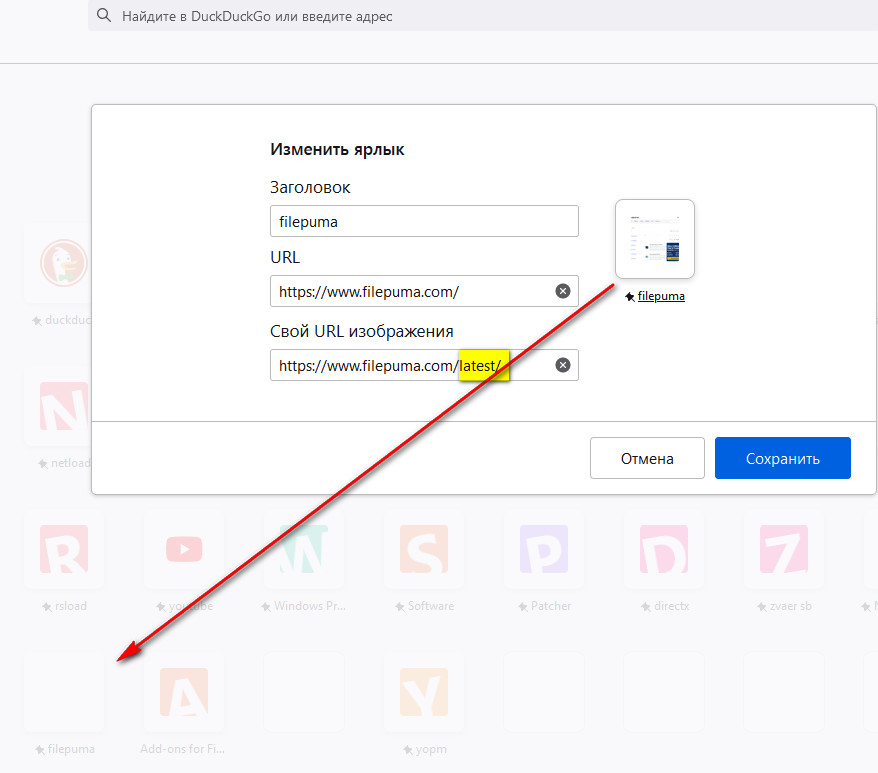
Task: Open the directx shortcut tile
Action: coord(664,549)
